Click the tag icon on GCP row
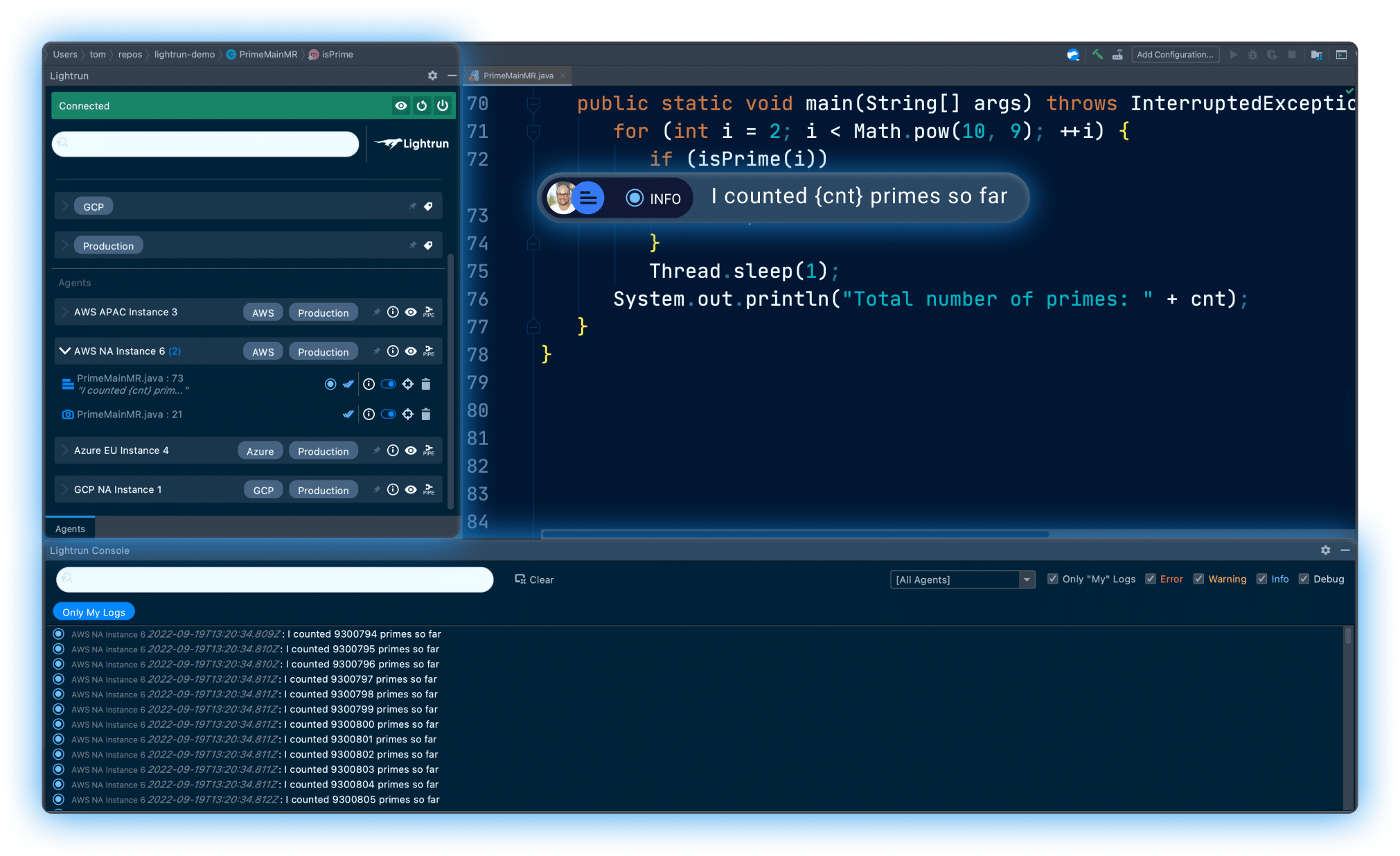Image resolution: width=1400 pixels, height=856 pixels. tap(428, 206)
